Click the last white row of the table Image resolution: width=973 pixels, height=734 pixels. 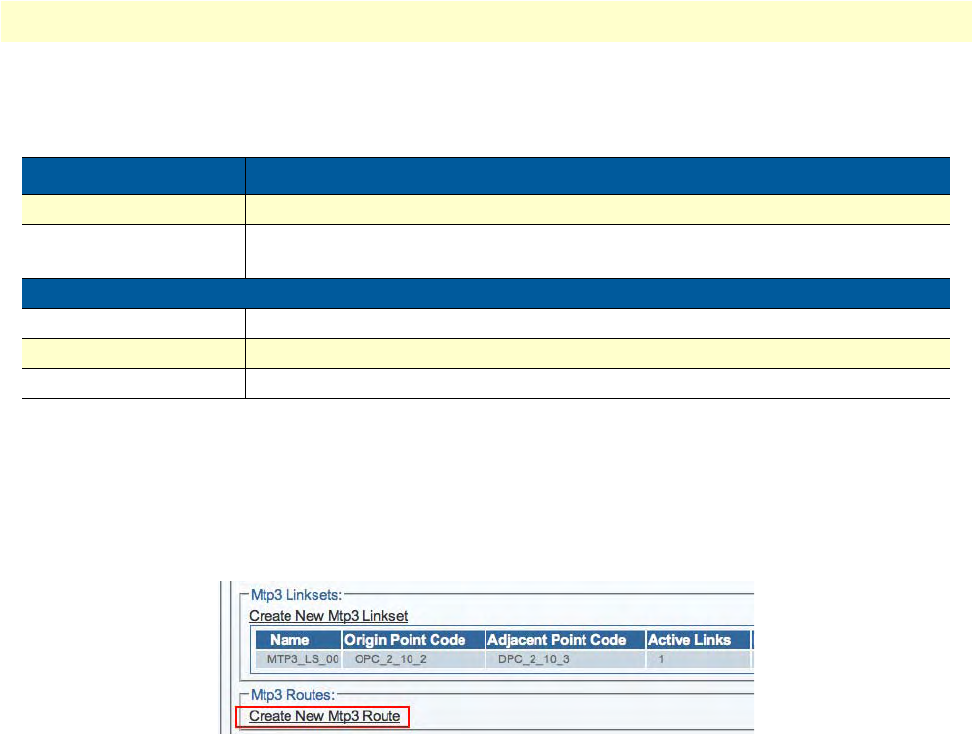[x=486, y=383]
